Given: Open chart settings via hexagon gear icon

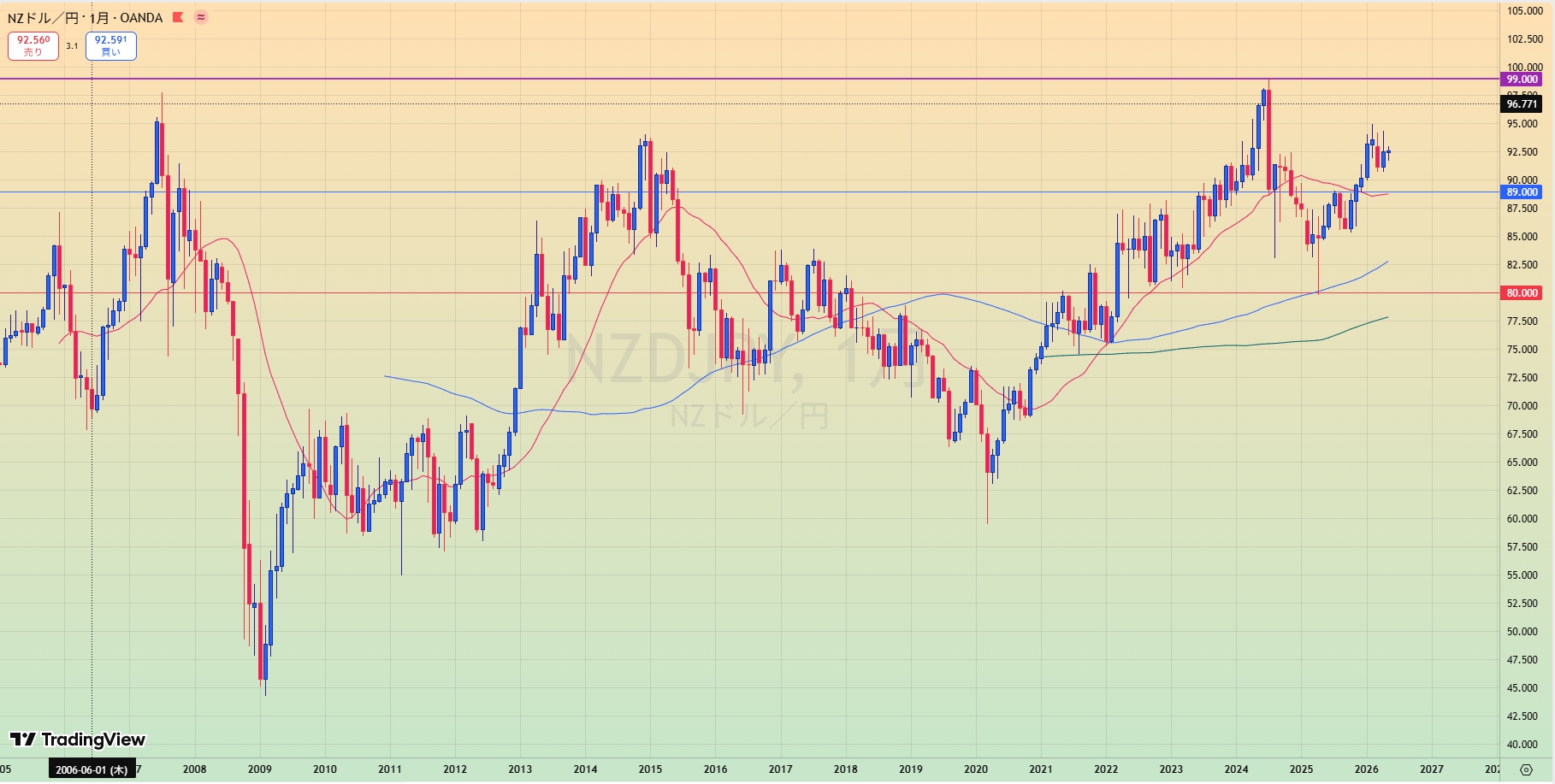Looking at the screenshot, I should click(x=1526, y=769).
